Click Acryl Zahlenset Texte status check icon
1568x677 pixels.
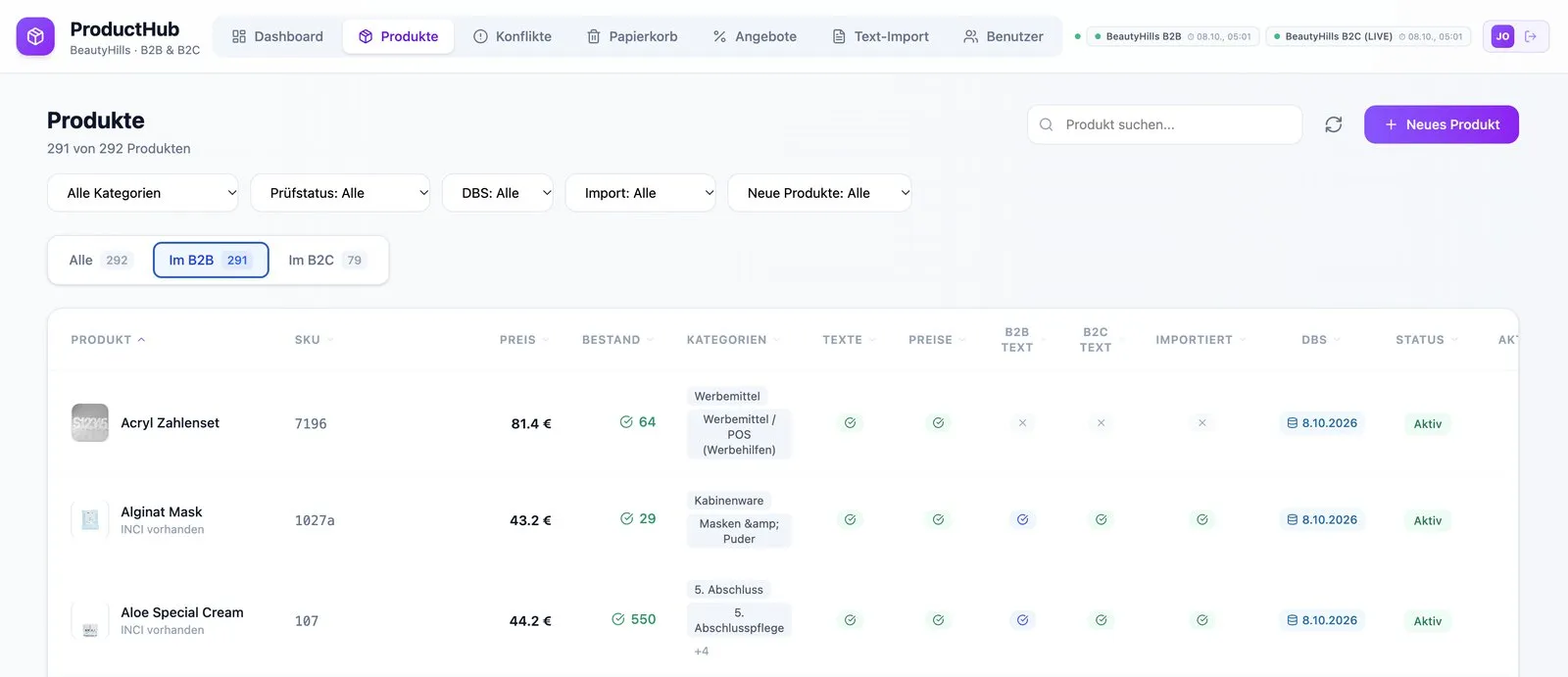[x=850, y=423]
